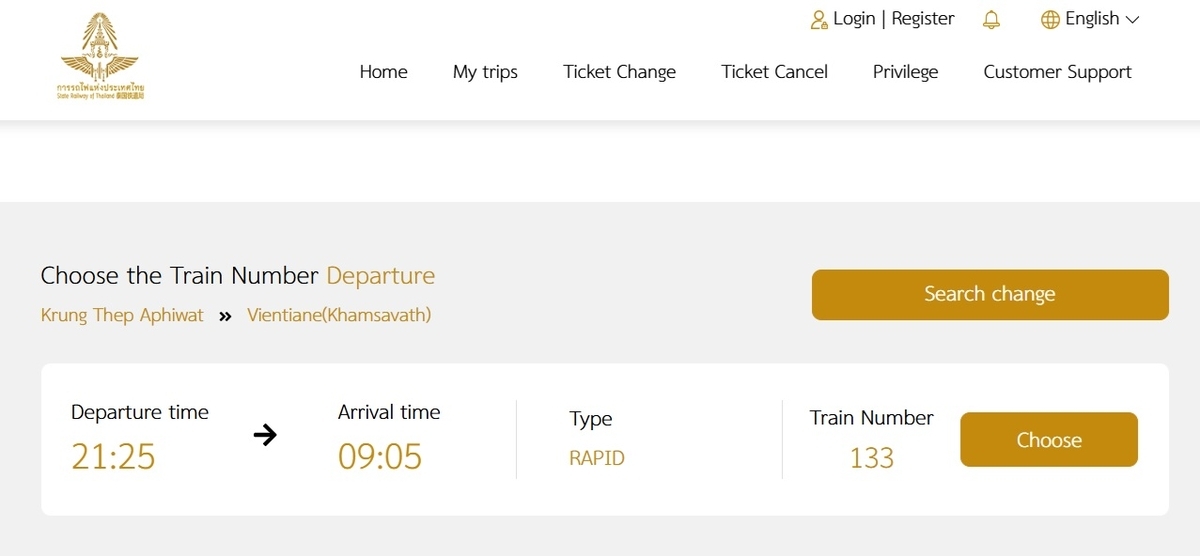
Task: Click the State Railway of Thailand logo
Action: point(100,56)
